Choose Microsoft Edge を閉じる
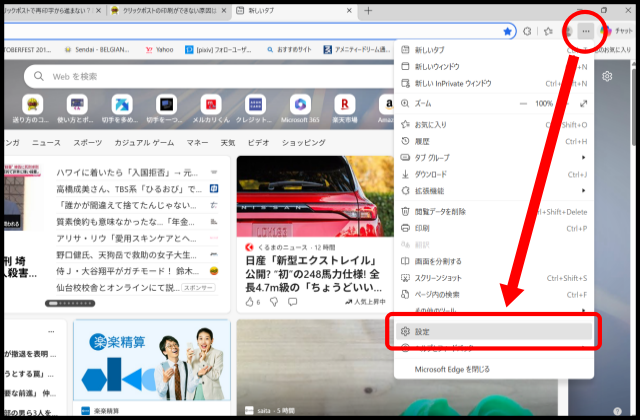Screen dimensions: 640x420 coord(494,369)
